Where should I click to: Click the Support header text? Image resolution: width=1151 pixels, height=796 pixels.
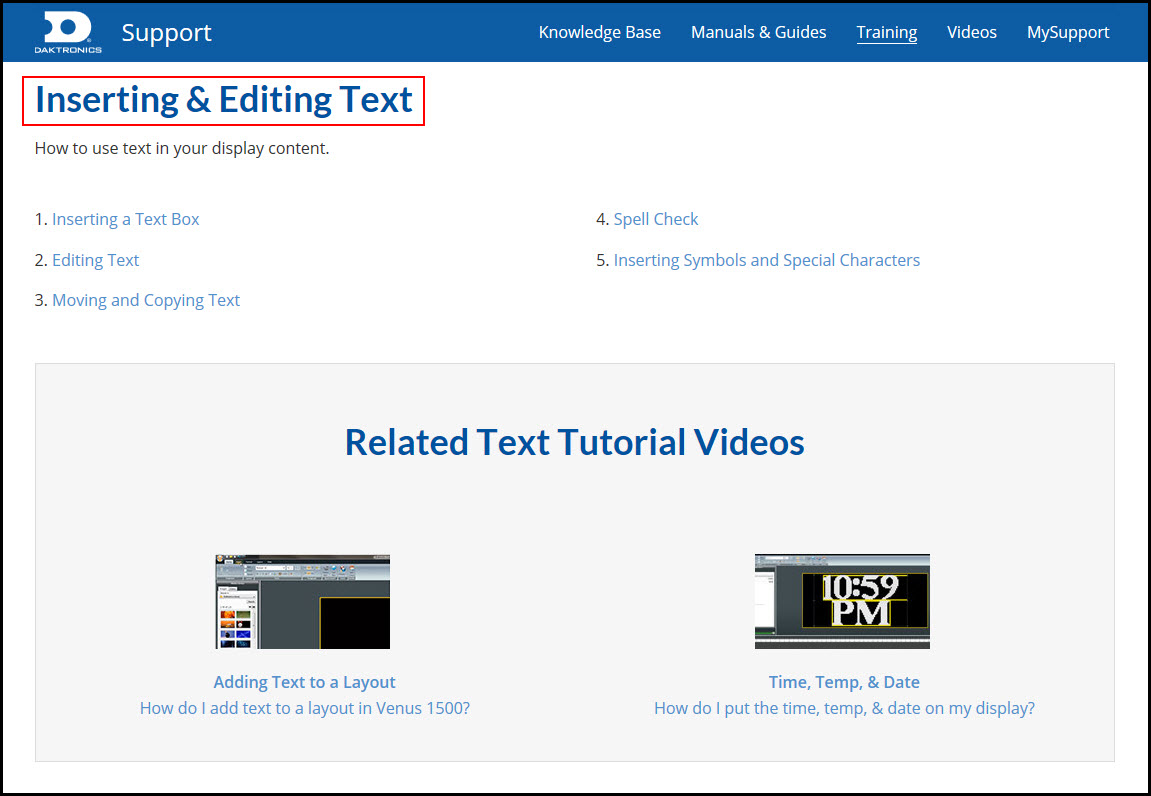tap(166, 32)
